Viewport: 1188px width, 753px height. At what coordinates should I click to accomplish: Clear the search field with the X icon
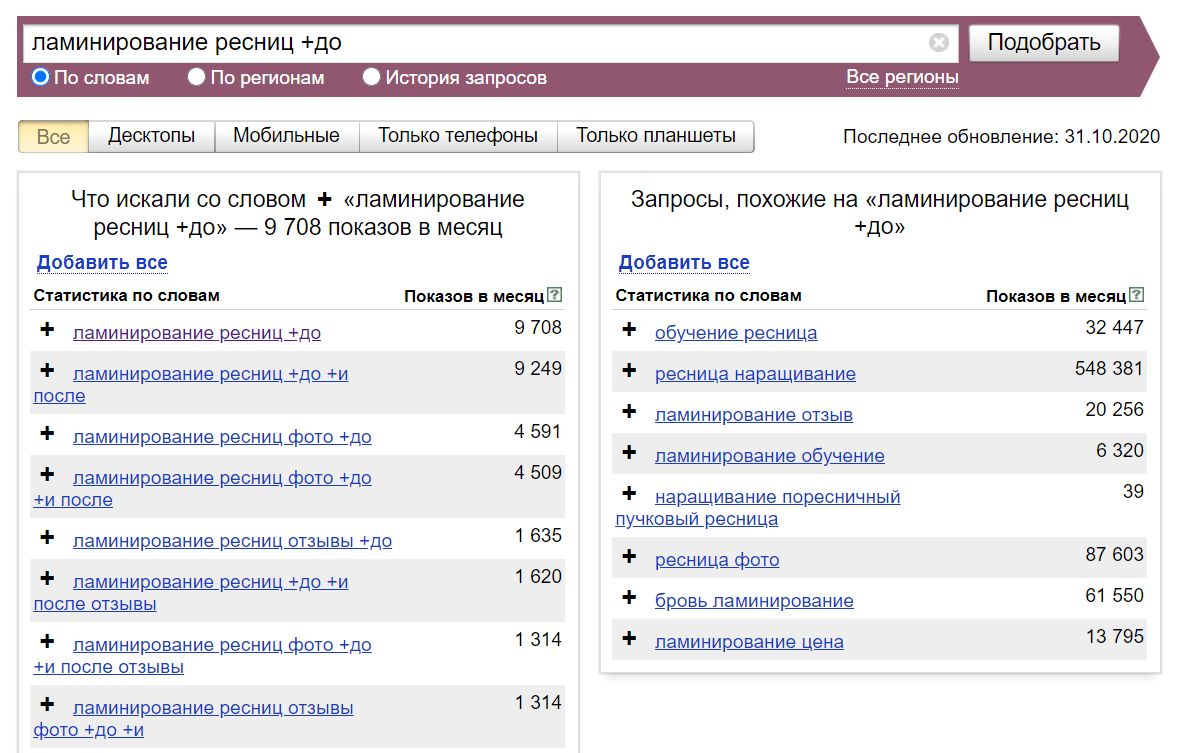(x=938, y=43)
